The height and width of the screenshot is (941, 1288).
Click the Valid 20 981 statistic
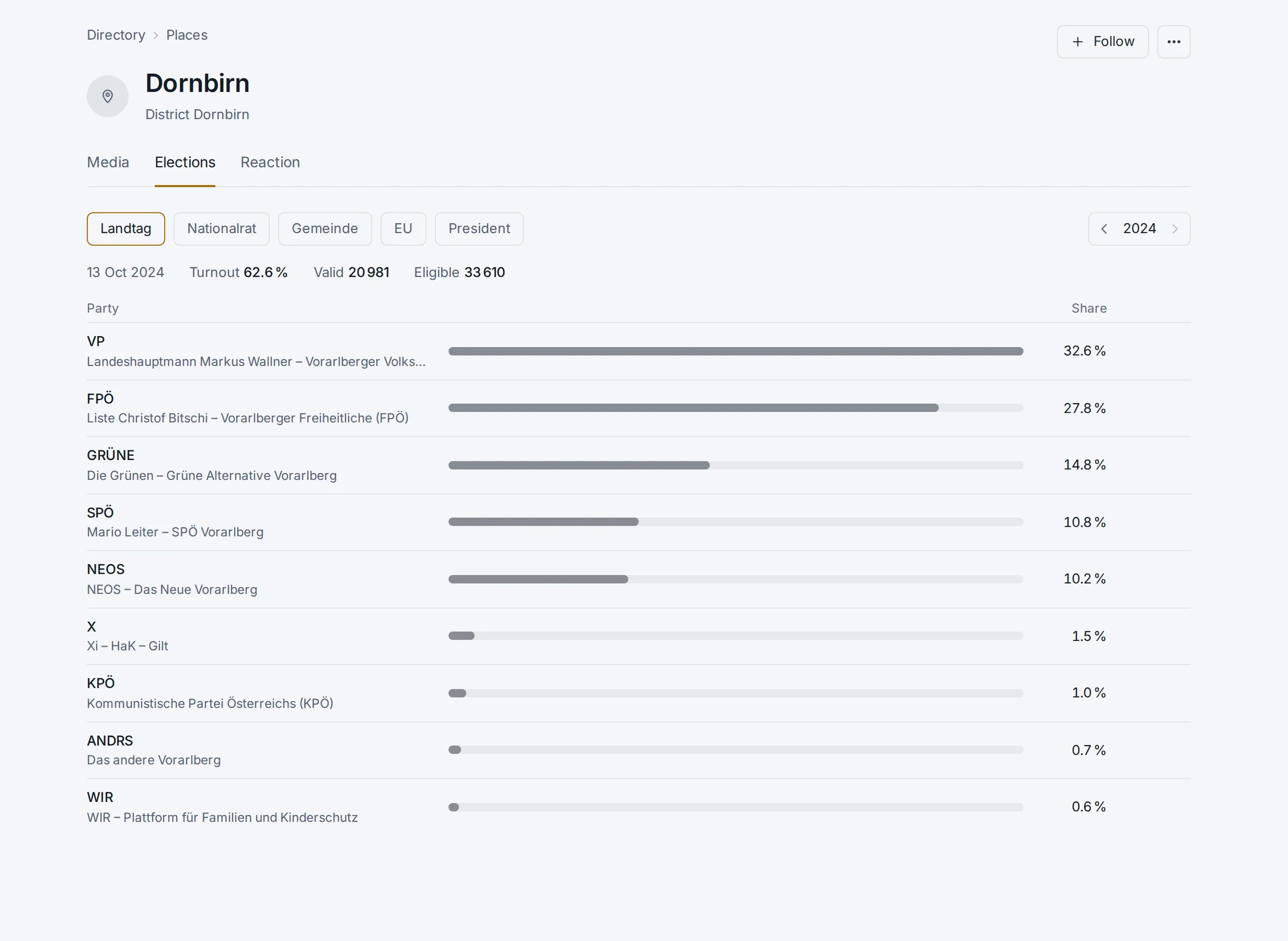352,272
